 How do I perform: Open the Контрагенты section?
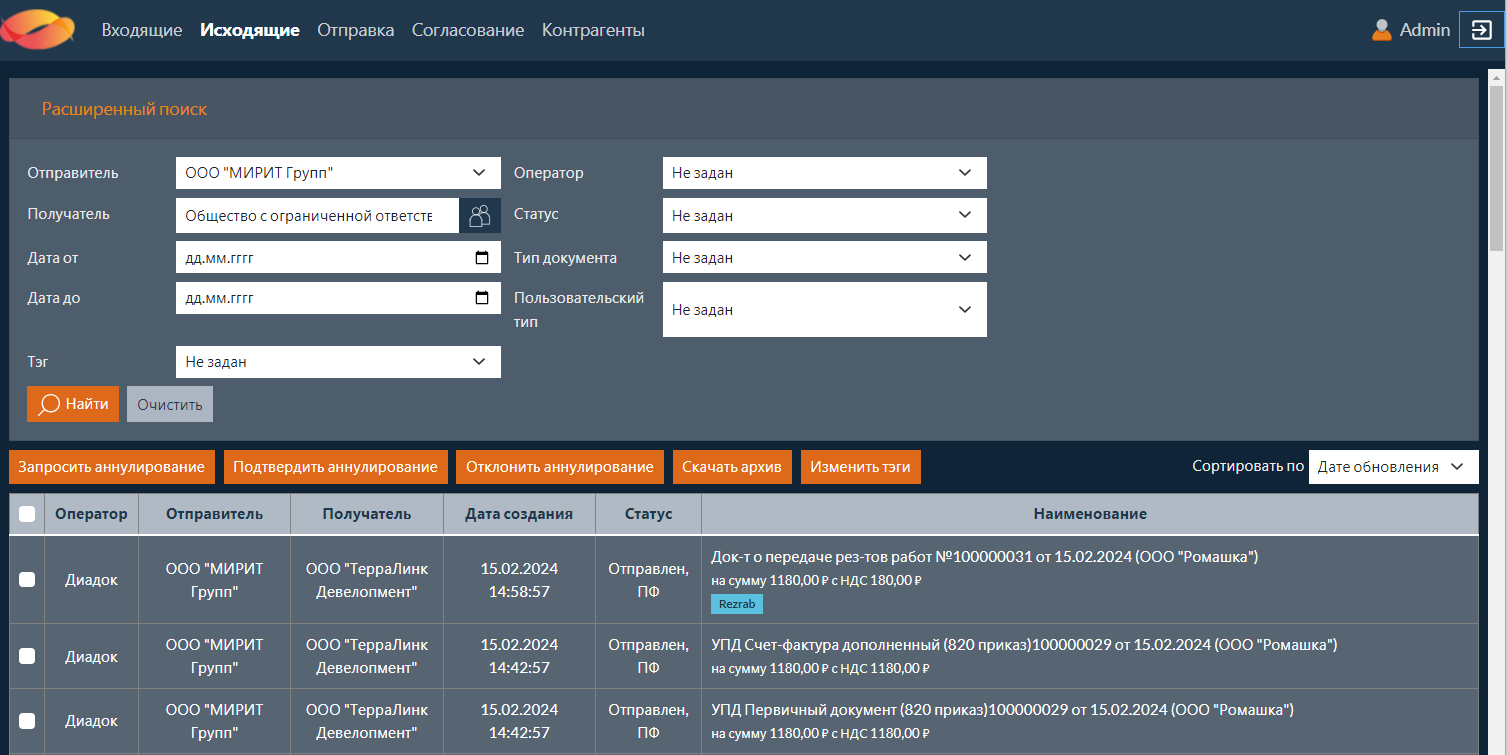pyautogui.click(x=593, y=30)
